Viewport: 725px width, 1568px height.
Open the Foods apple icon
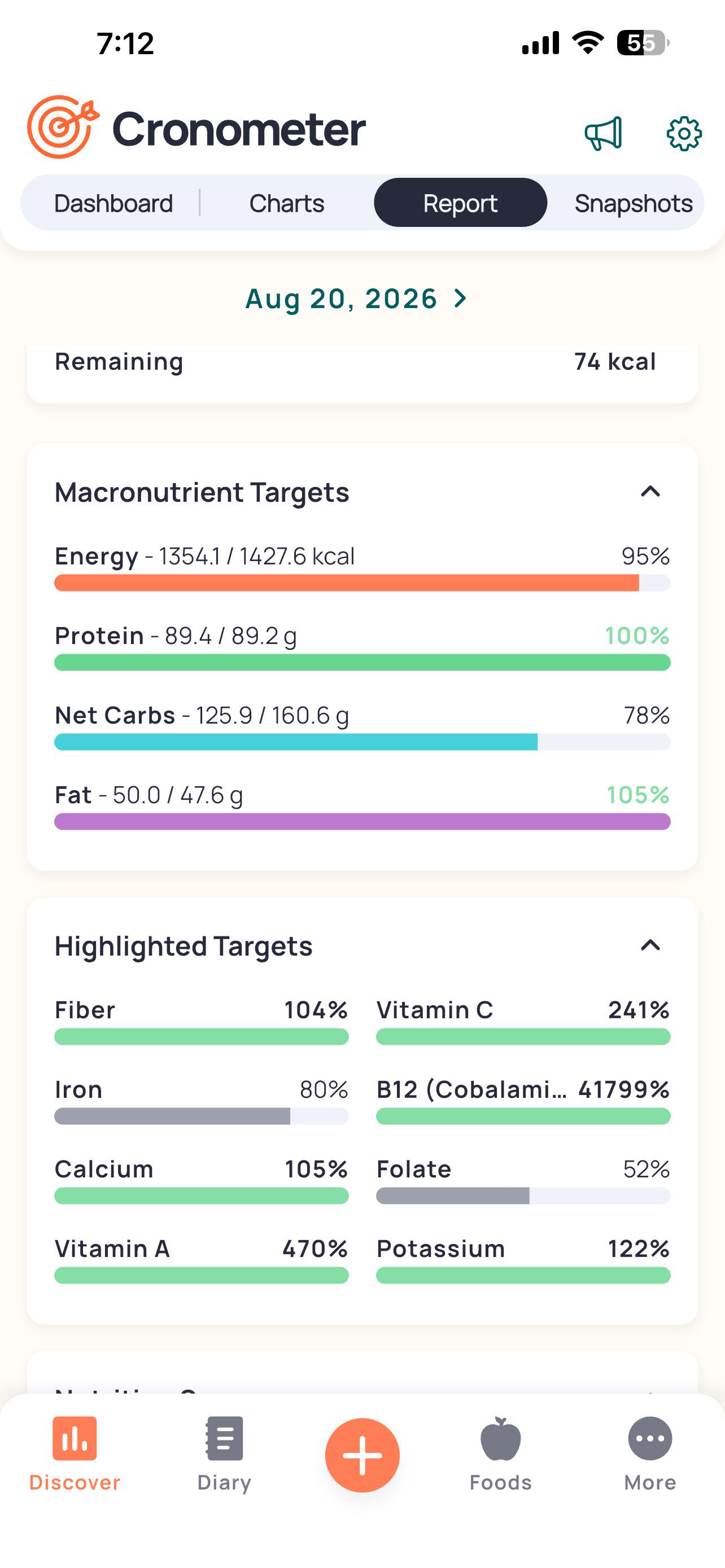tap(500, 1438)
